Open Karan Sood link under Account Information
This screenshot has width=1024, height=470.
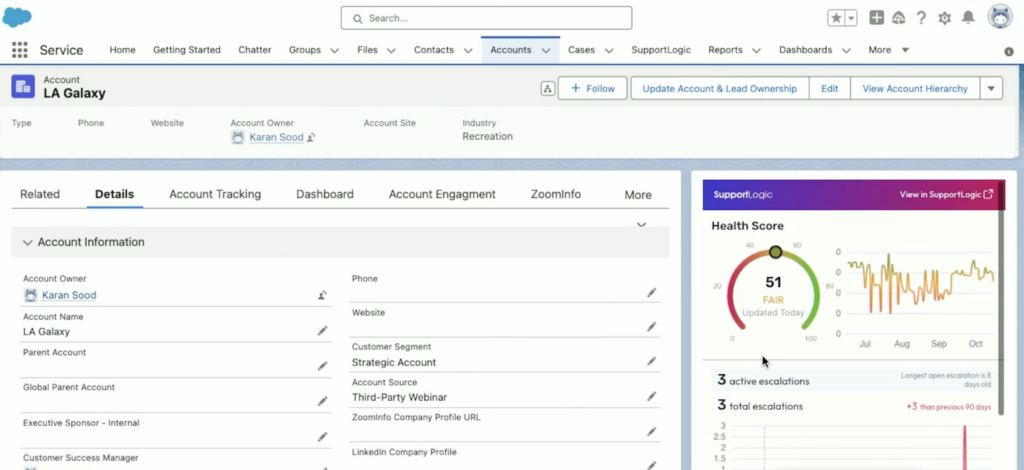69,295
